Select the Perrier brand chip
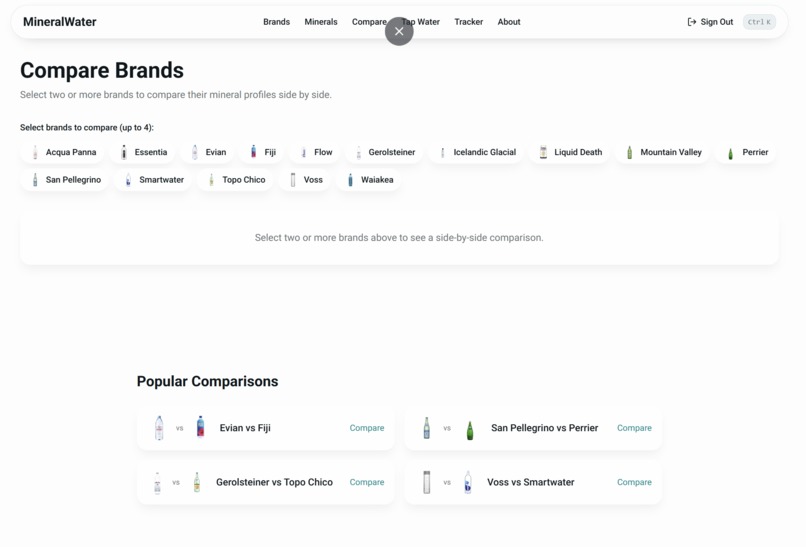This screenshot has width=806, height=547. coord(746,152)
